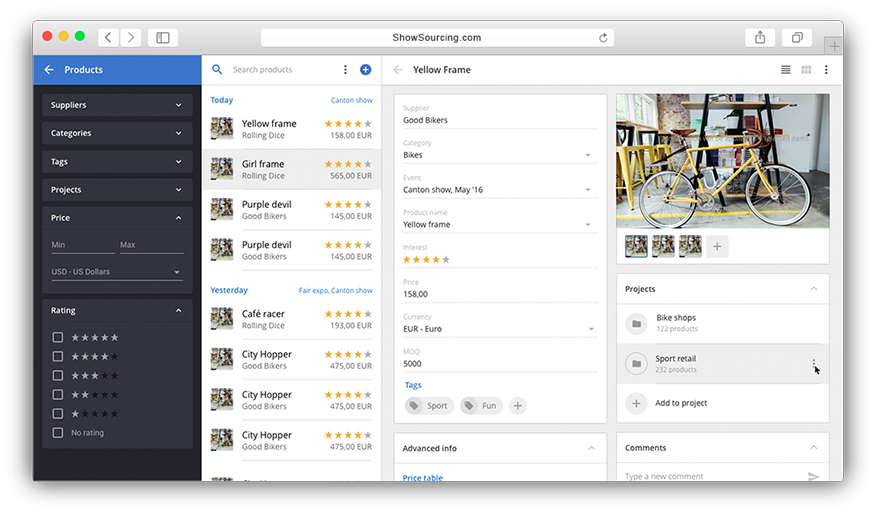The height and width of the screenshot is (514, 876).
Task: Open a new browser tab
Action: 834,46
